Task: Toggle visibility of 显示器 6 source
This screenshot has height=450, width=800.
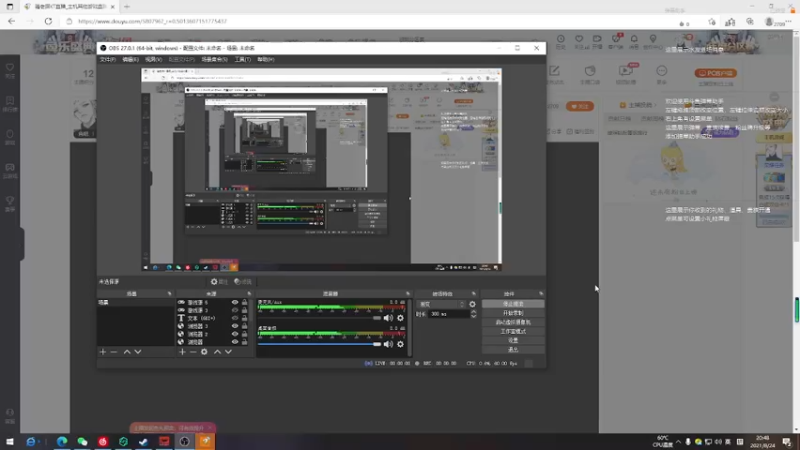Action: point(235,303)
